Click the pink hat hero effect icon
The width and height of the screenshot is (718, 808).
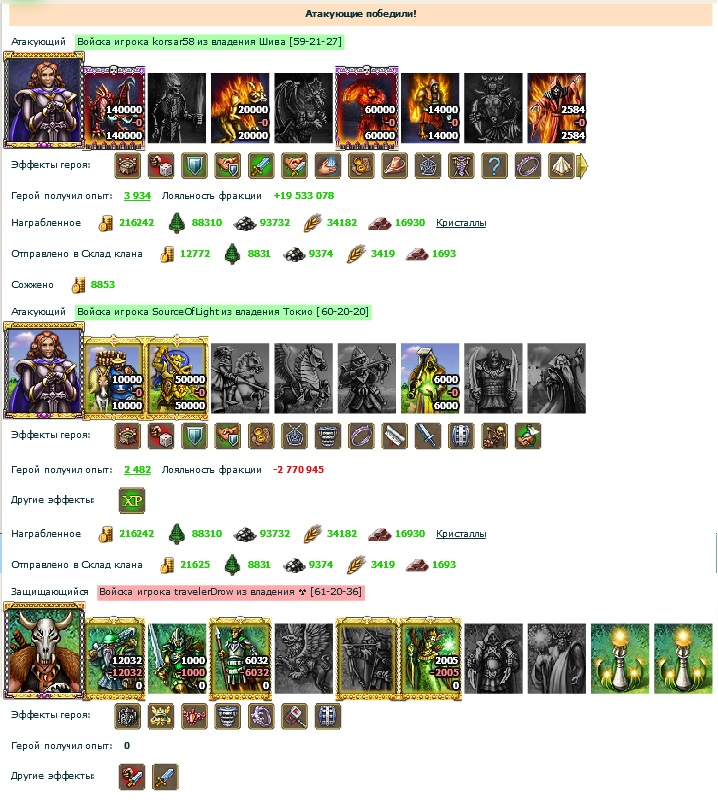(x=394, y=166)
